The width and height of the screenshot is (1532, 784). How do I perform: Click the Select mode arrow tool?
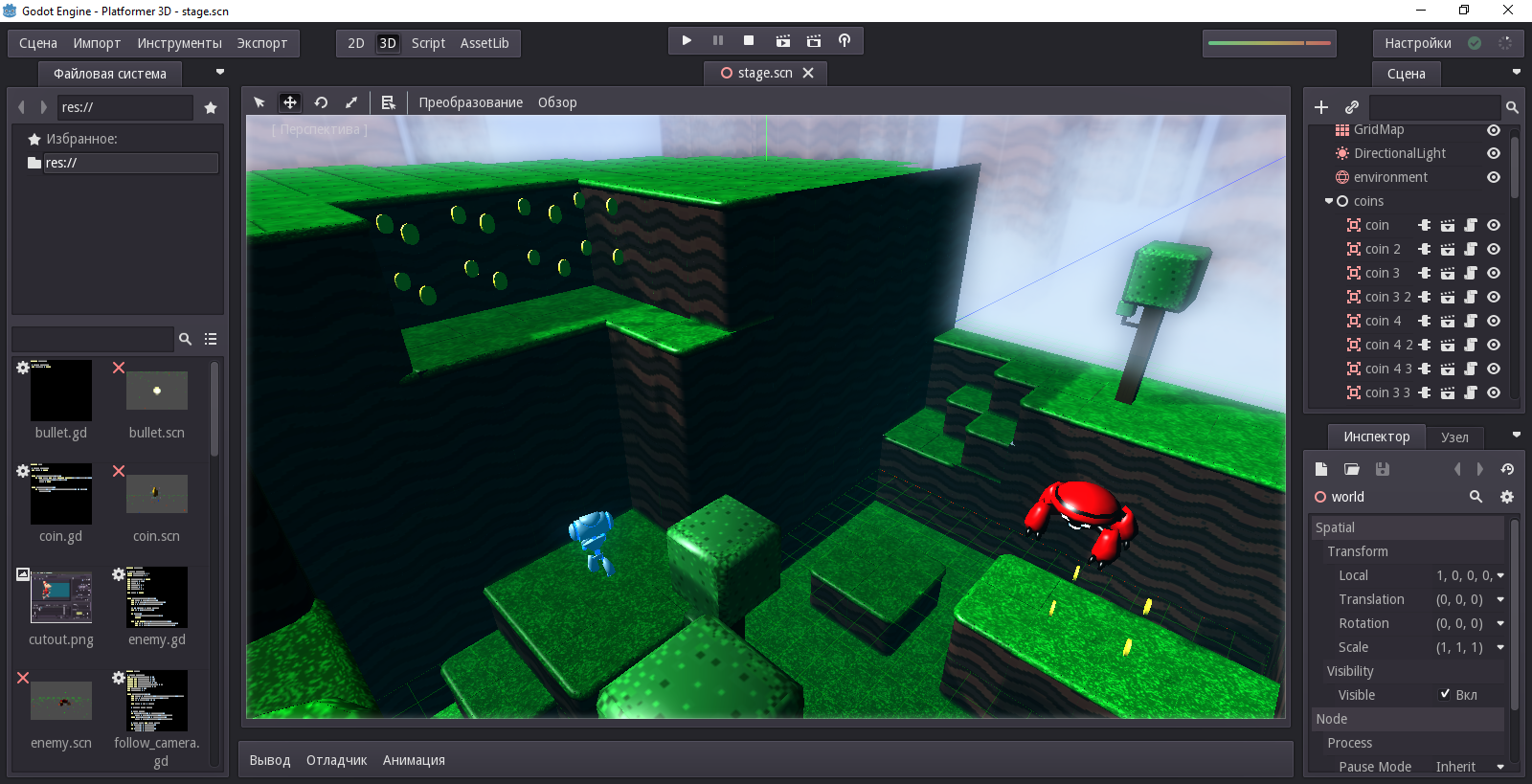pos(259,102)
